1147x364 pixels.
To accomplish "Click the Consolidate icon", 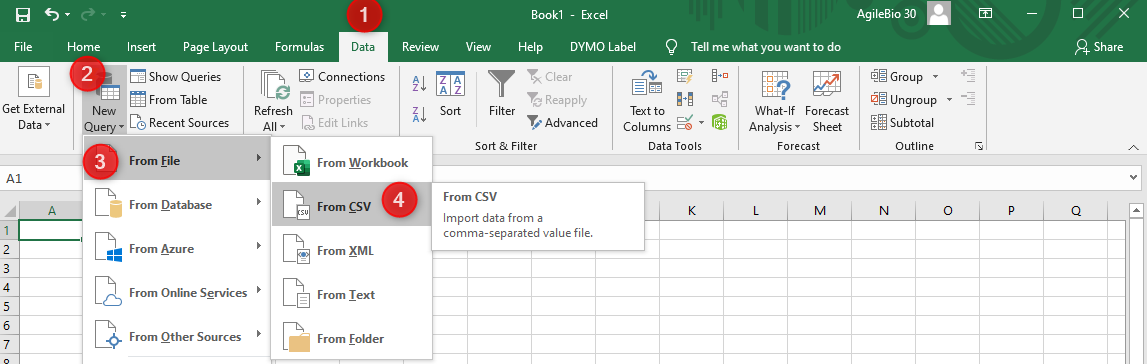I will click(720, 75).
